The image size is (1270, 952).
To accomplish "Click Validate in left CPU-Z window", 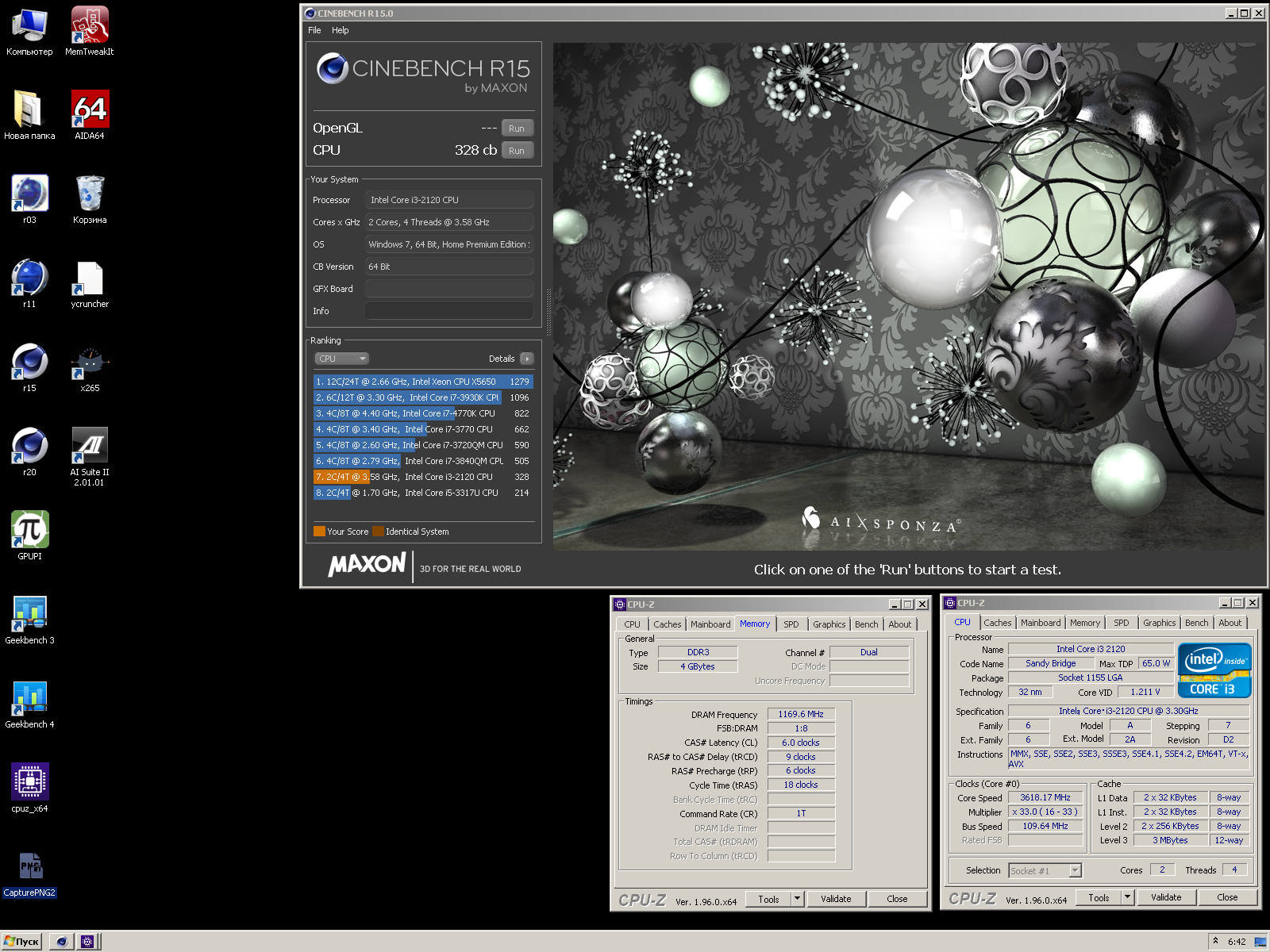I will coord(836,899).
